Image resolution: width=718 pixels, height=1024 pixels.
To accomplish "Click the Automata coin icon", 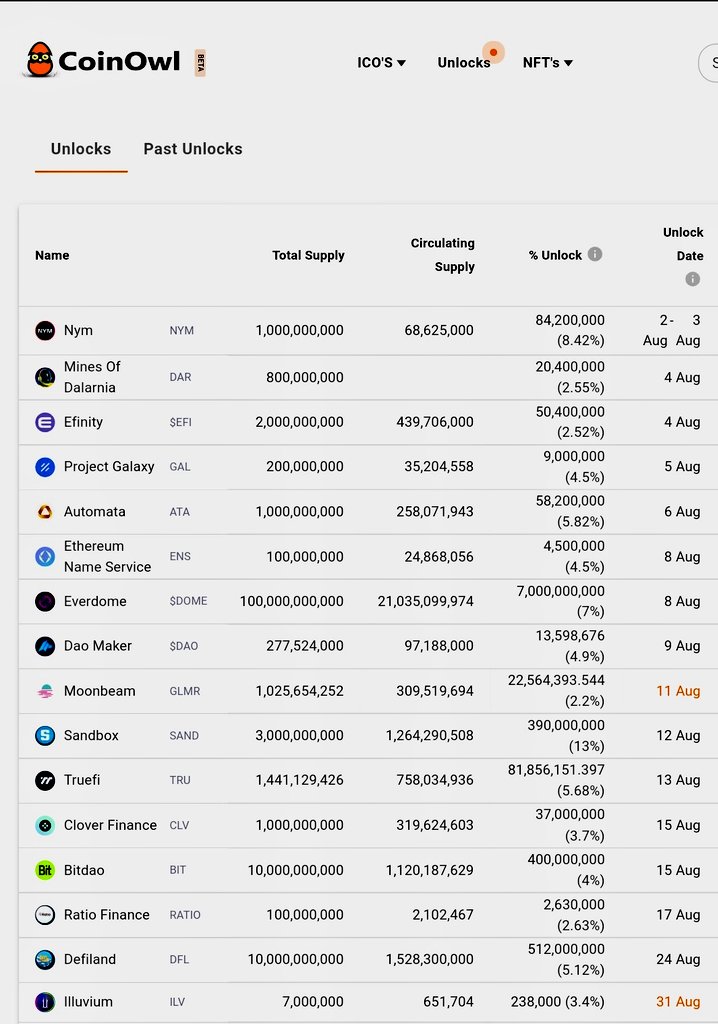I will coord(45,512).
